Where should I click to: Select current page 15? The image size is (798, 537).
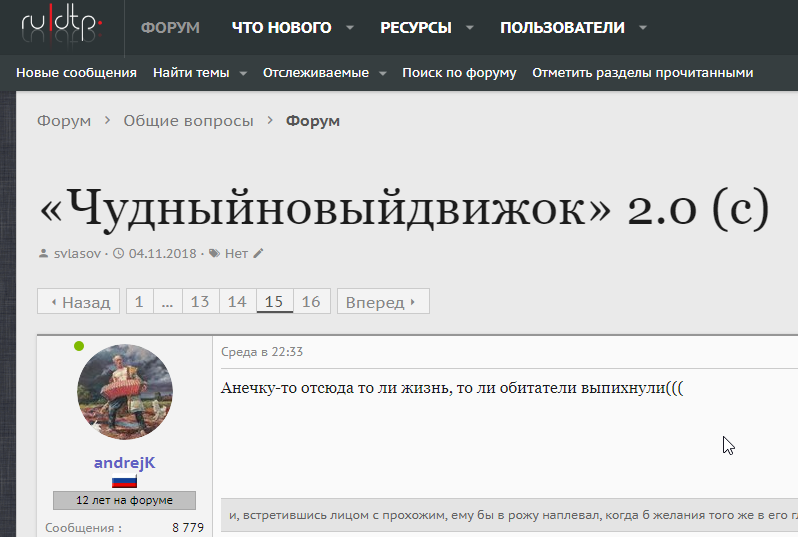coord(274,301)
